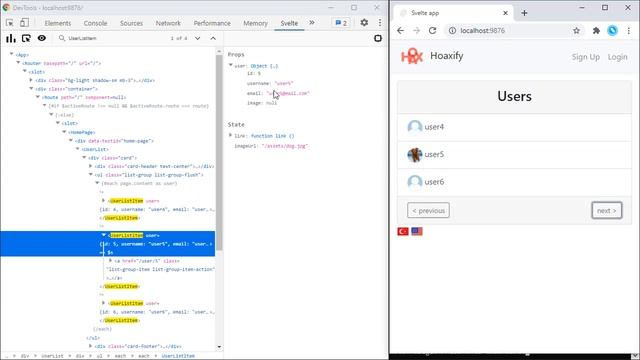Close the Svelte app browser tab
Screen dimensions: 640x360
pos(505,13)
